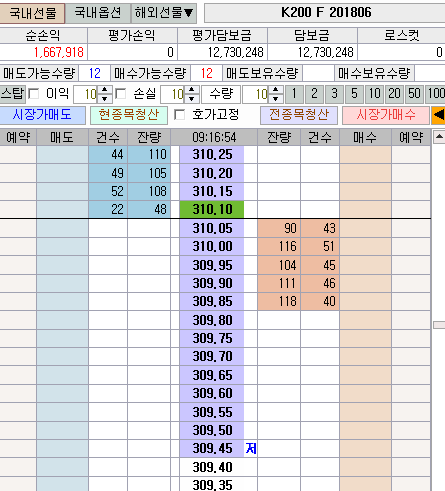This screenshot has width=445, height=491.
Task: Decrease the 수량 quantity with down arrow
Action: coord(275,99)
